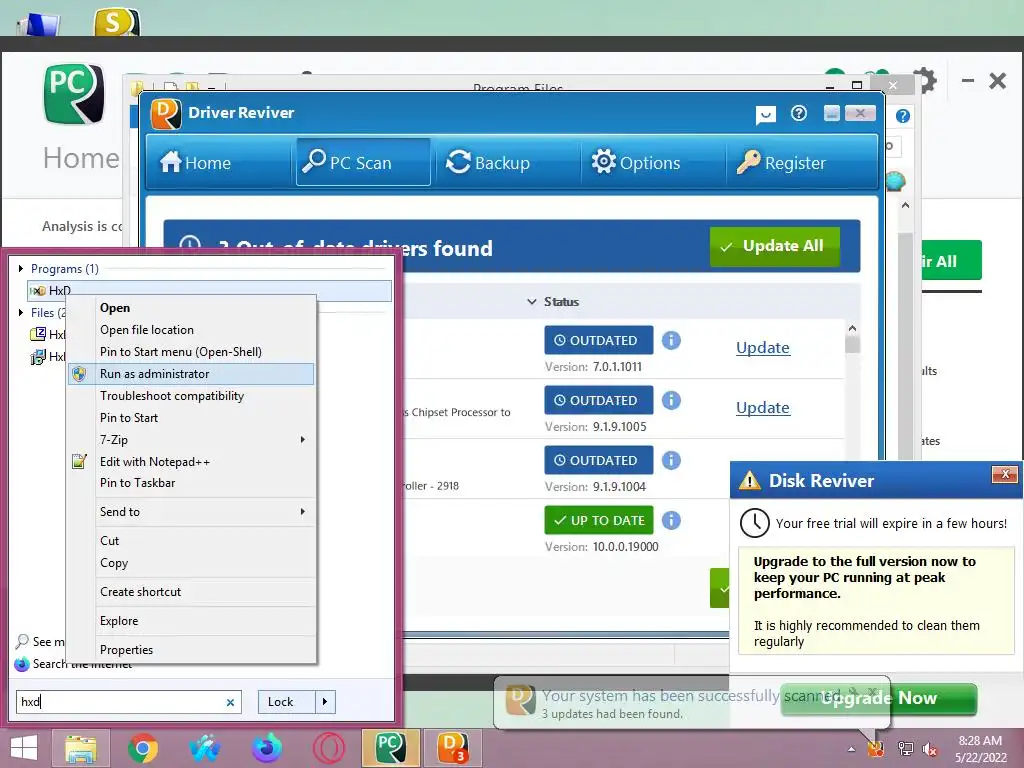Open Driver Reviver feedback chat icon
This screenshot has height=768, width=1024.
[765, 115]
